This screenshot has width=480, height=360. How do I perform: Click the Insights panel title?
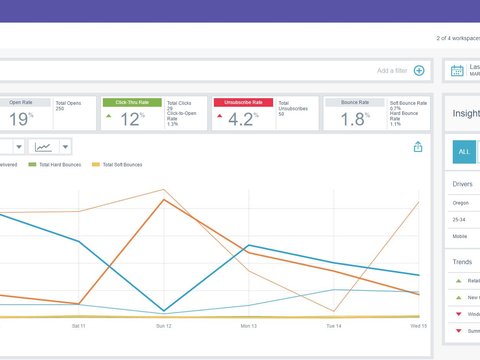tap(466, 114)
